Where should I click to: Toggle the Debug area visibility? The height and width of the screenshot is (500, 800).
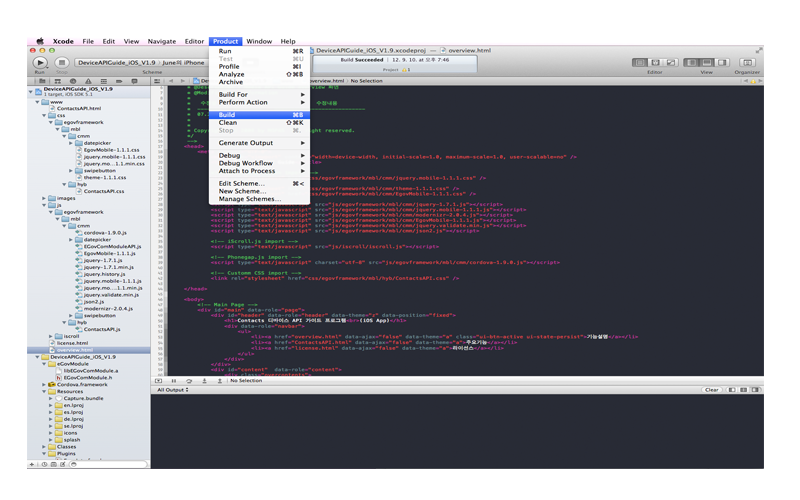pos(706,63)
